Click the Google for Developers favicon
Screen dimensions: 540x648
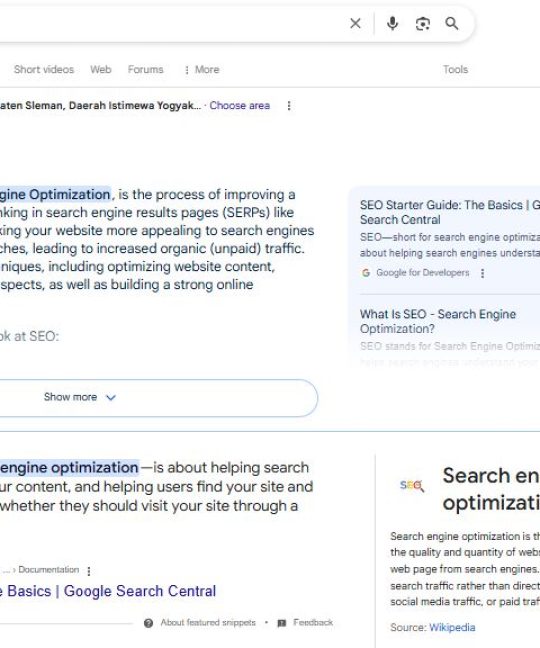tap(366, 273)
